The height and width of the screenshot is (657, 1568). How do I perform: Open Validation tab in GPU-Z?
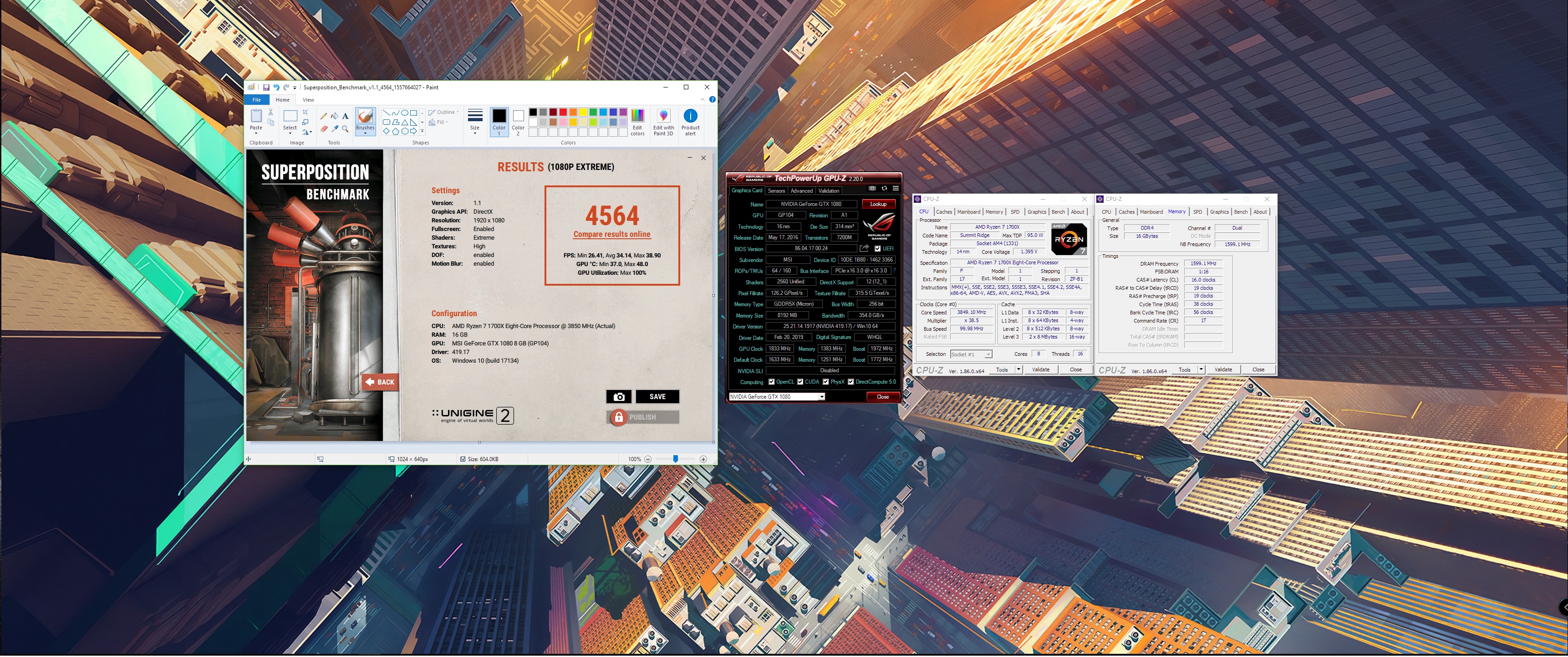(x=829, y=190)
